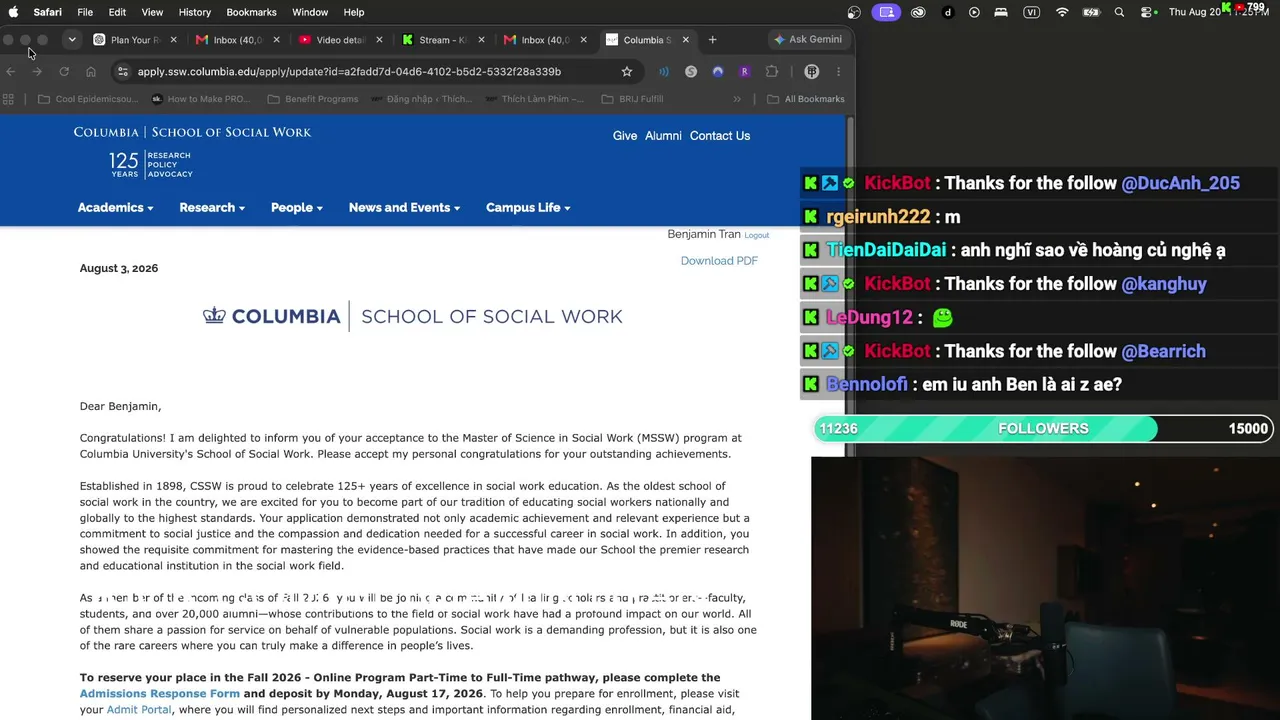Click the blue sound-wave extension icon

click(x=664, y=72)
